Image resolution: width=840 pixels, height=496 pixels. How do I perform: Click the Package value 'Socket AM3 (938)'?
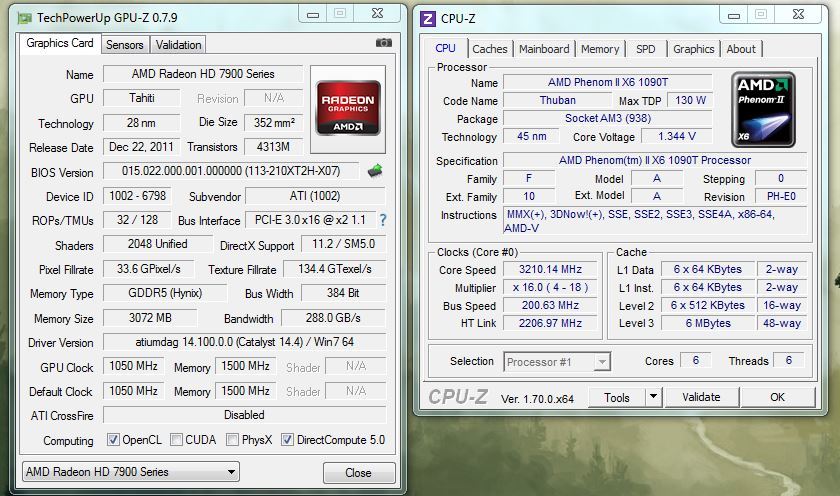608,118
